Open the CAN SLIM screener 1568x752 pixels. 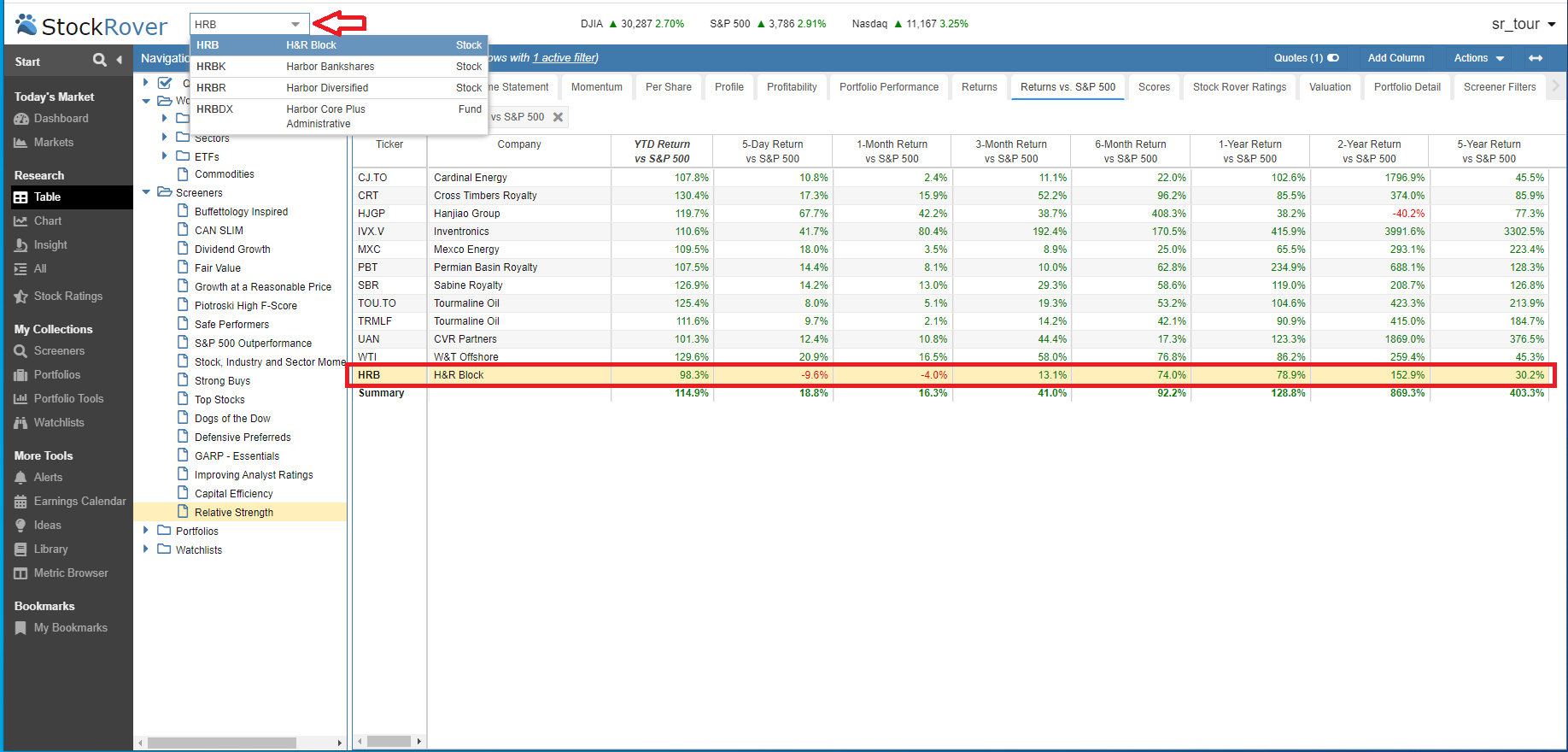219,231
